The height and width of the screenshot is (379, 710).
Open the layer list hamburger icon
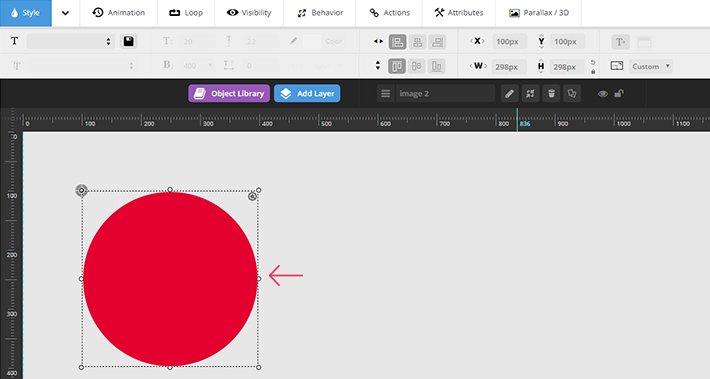385,94
